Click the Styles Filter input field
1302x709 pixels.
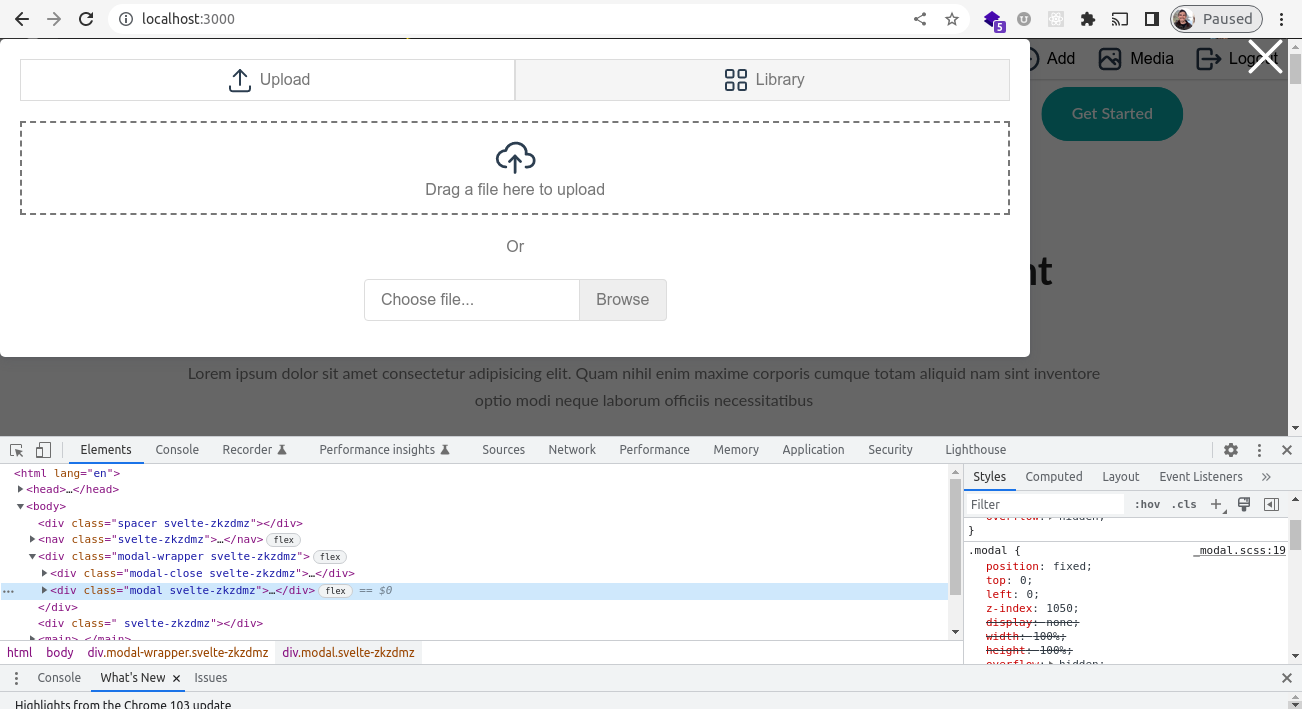1044,505
